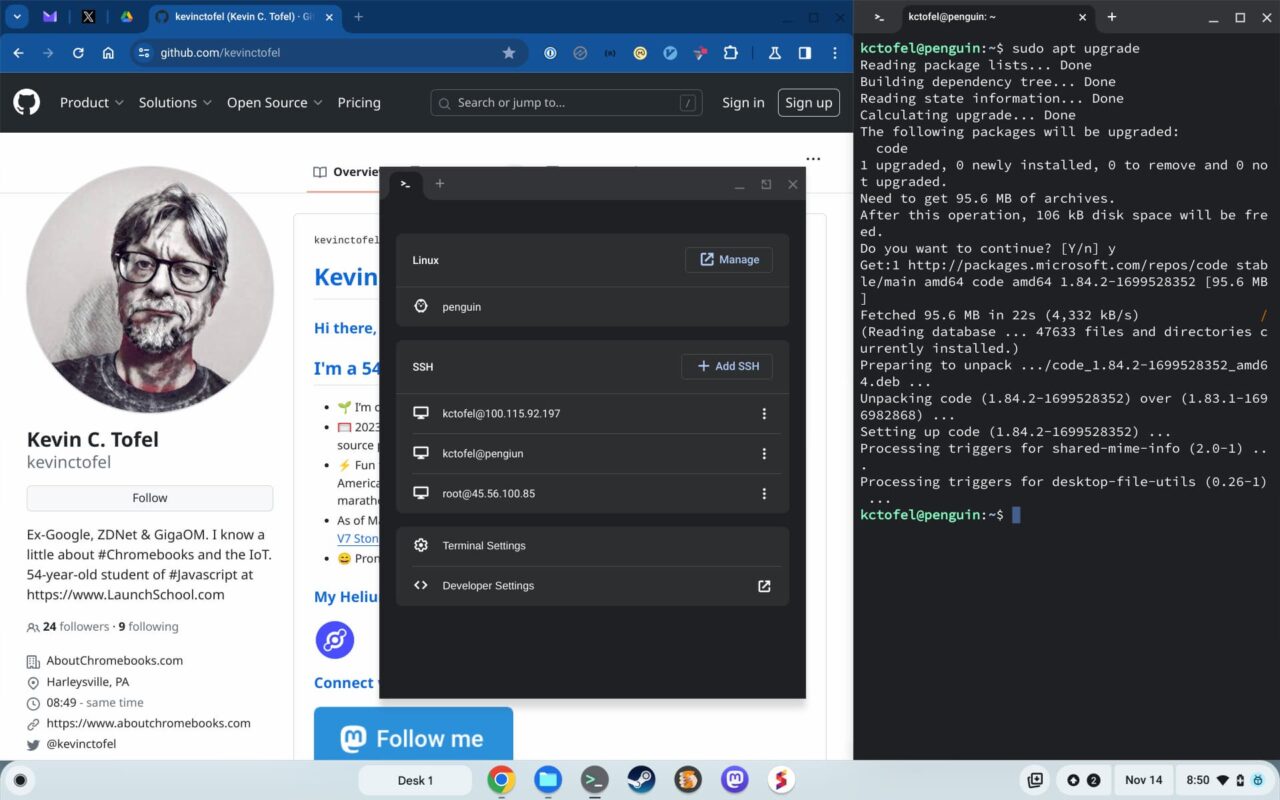Viewport: 1280px width, 800px height.
Task: Click Sign in on GitHub
Action: pyautogui.click(x=743, y=102)
